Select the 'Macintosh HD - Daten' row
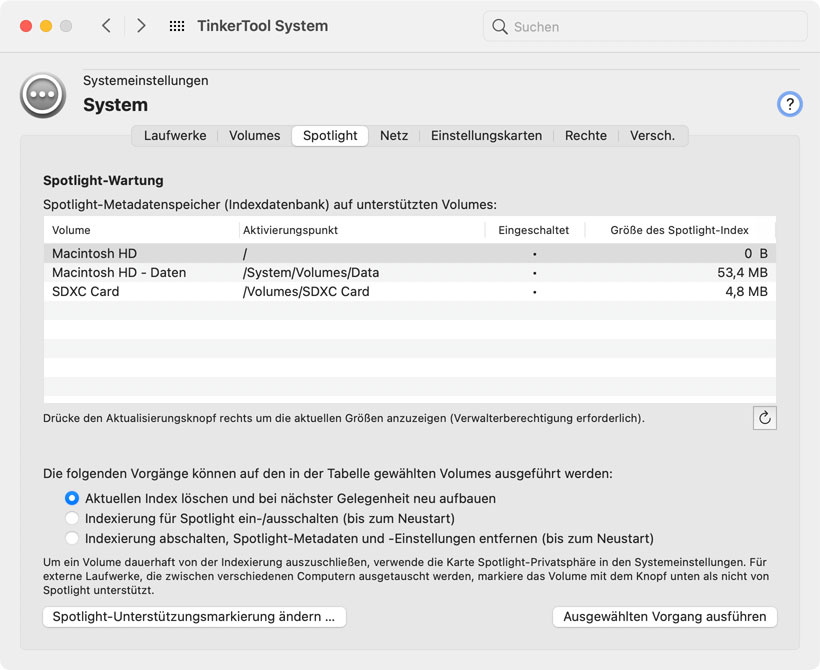Screen dimensions: 820x670 click(409, 272)
